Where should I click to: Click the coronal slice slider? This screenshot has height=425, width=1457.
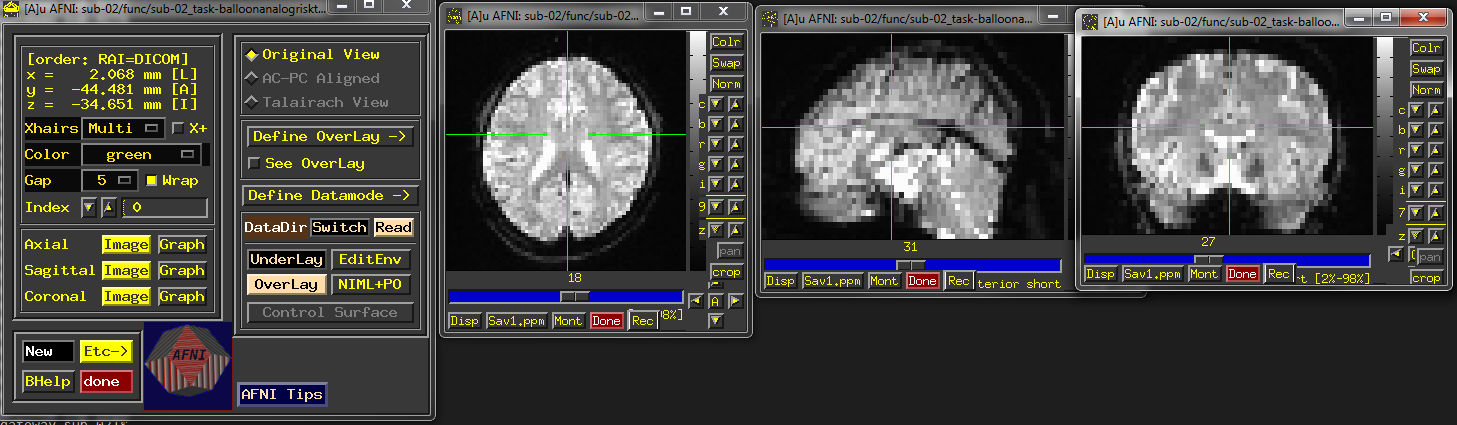click(x=1226, y=259)
